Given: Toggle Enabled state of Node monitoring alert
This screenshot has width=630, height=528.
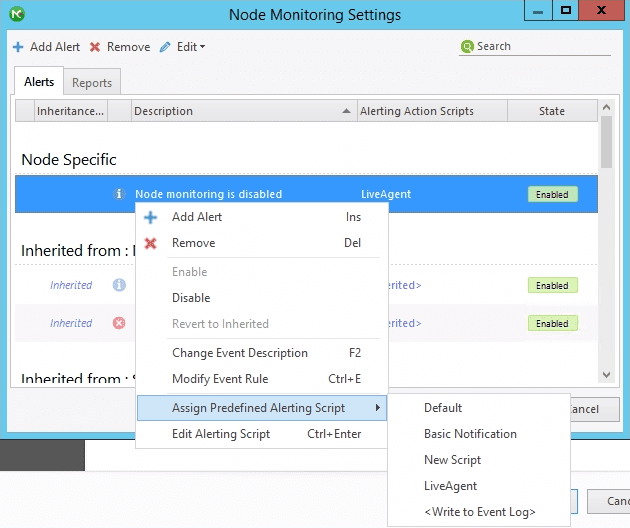Looking at the screenshot, I should tap(552, 194).
